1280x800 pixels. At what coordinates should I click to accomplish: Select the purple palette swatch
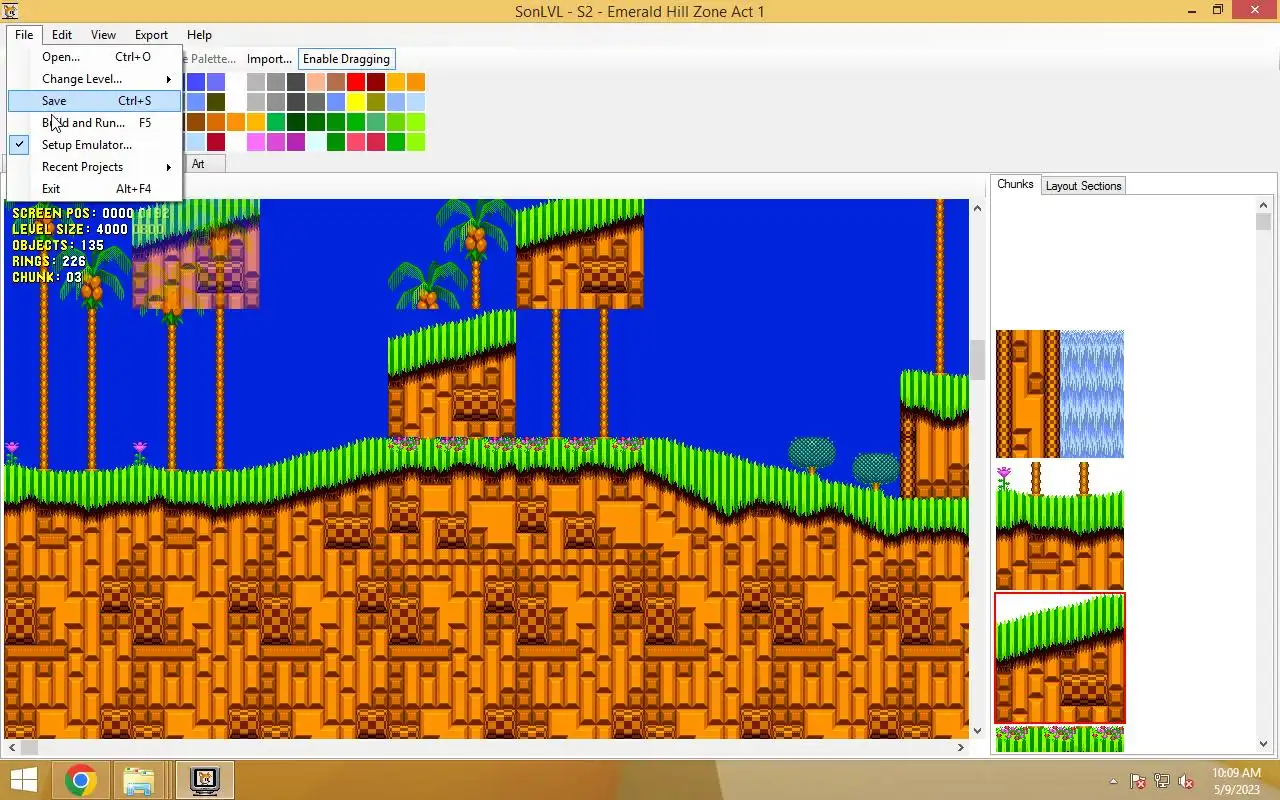pos(296,142)
